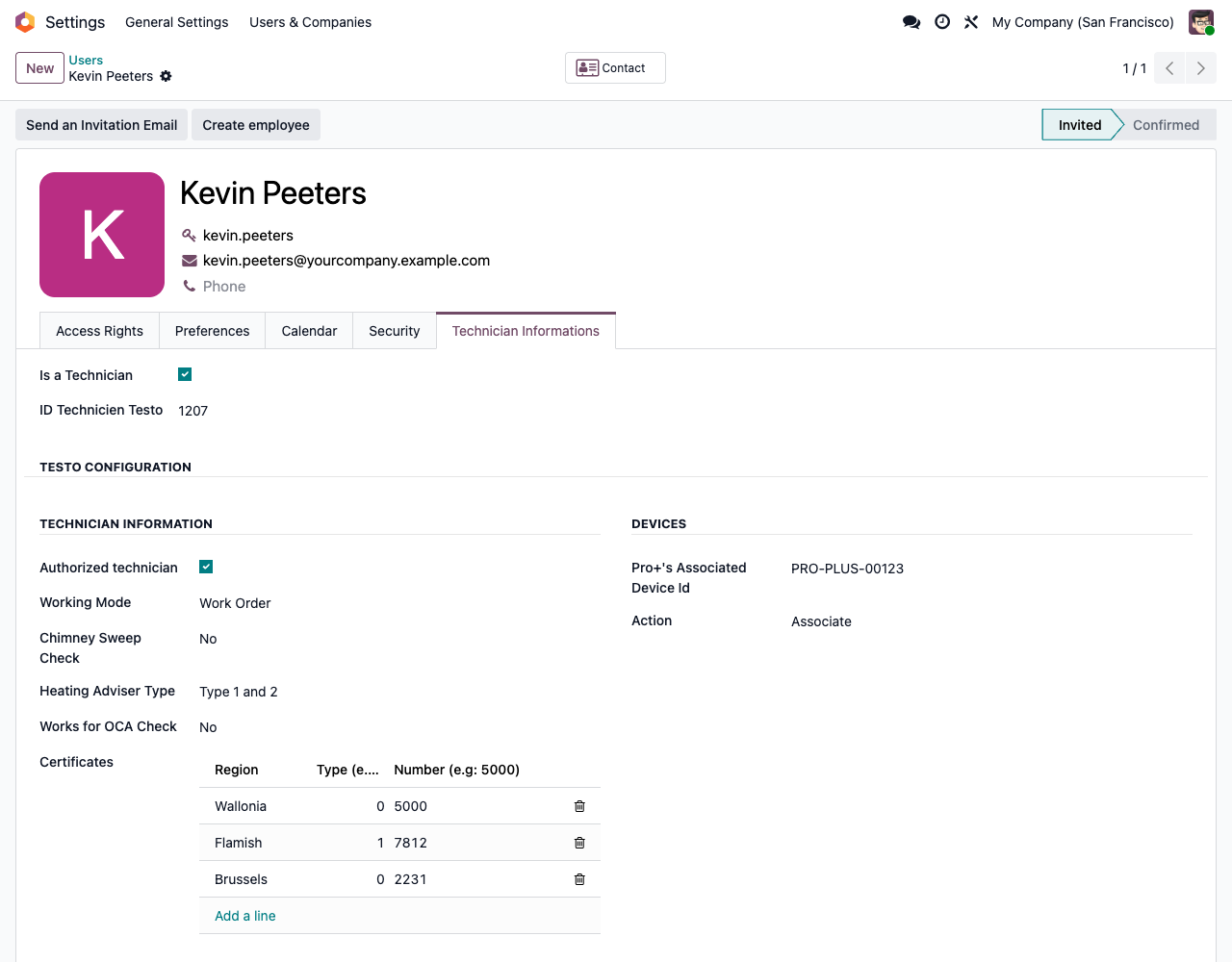The width and height of the screenshot is (1232, 962).
Task: Delete the Wallonia certificate row
Action: pyautogui.click(x=579, y=806)
